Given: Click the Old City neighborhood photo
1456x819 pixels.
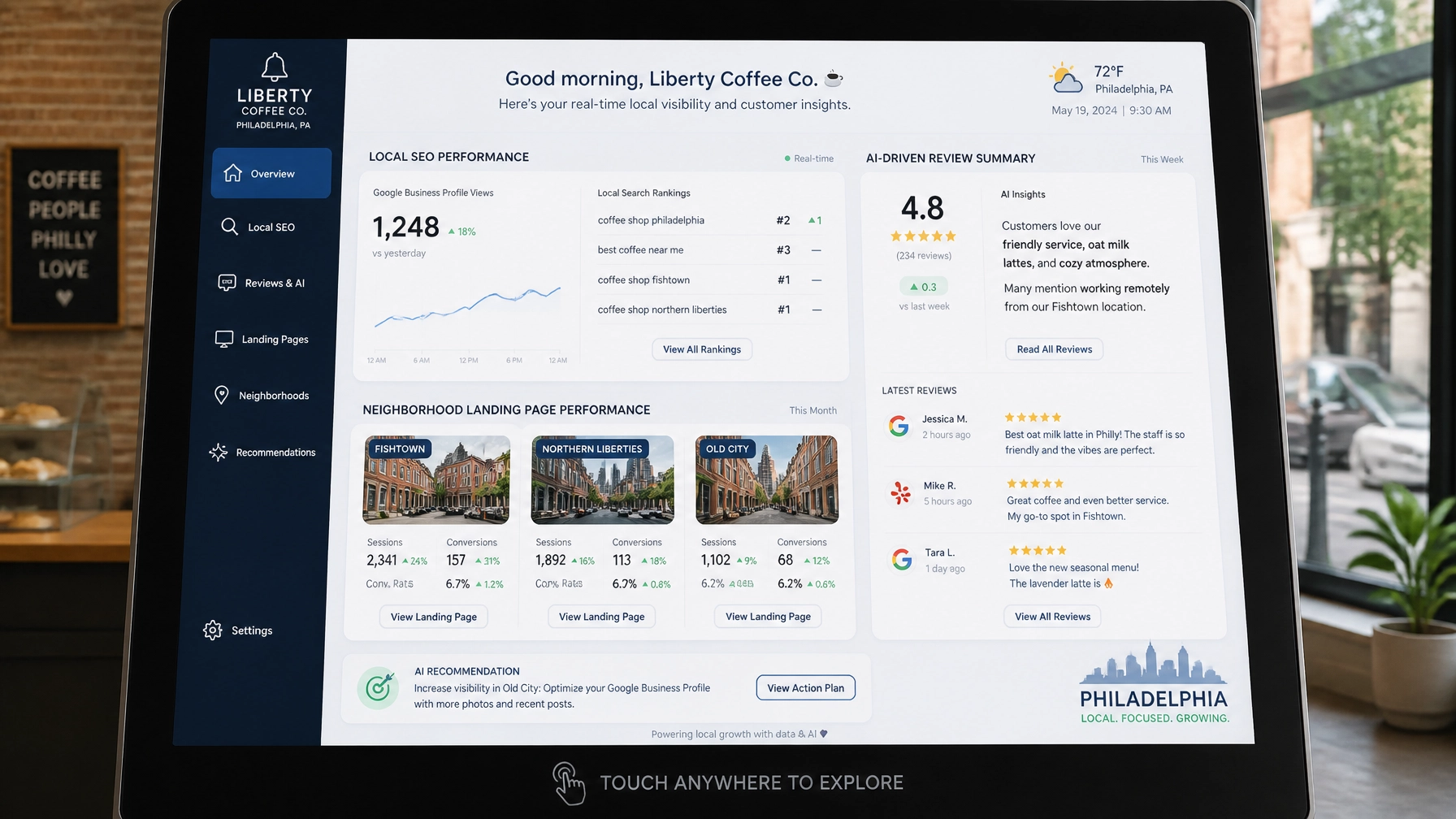Looking at the screenshot, I should coord(767,480).
